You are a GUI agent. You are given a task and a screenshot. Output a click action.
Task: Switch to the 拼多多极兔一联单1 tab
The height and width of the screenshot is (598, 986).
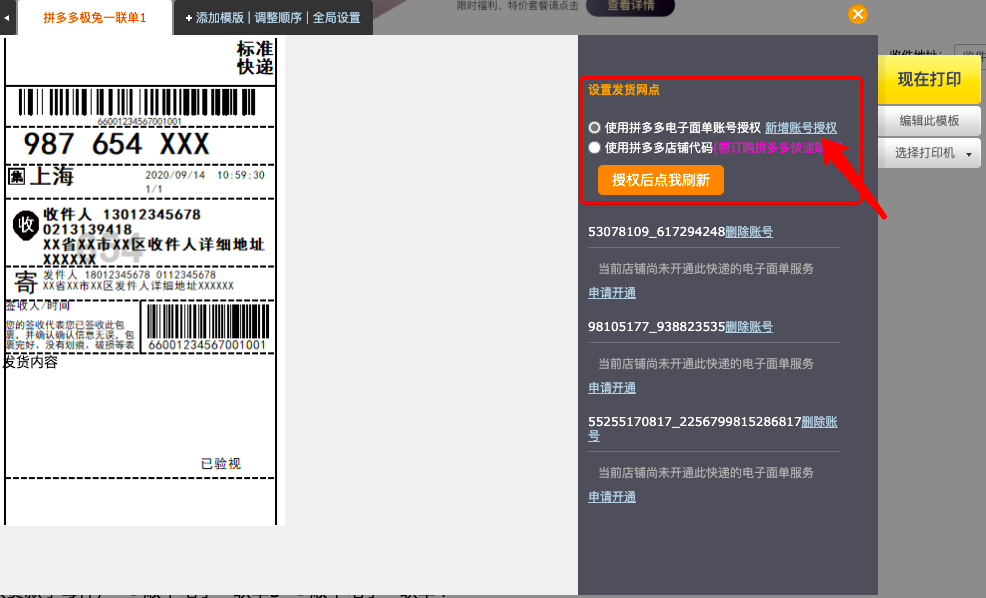tap(95, 18)
